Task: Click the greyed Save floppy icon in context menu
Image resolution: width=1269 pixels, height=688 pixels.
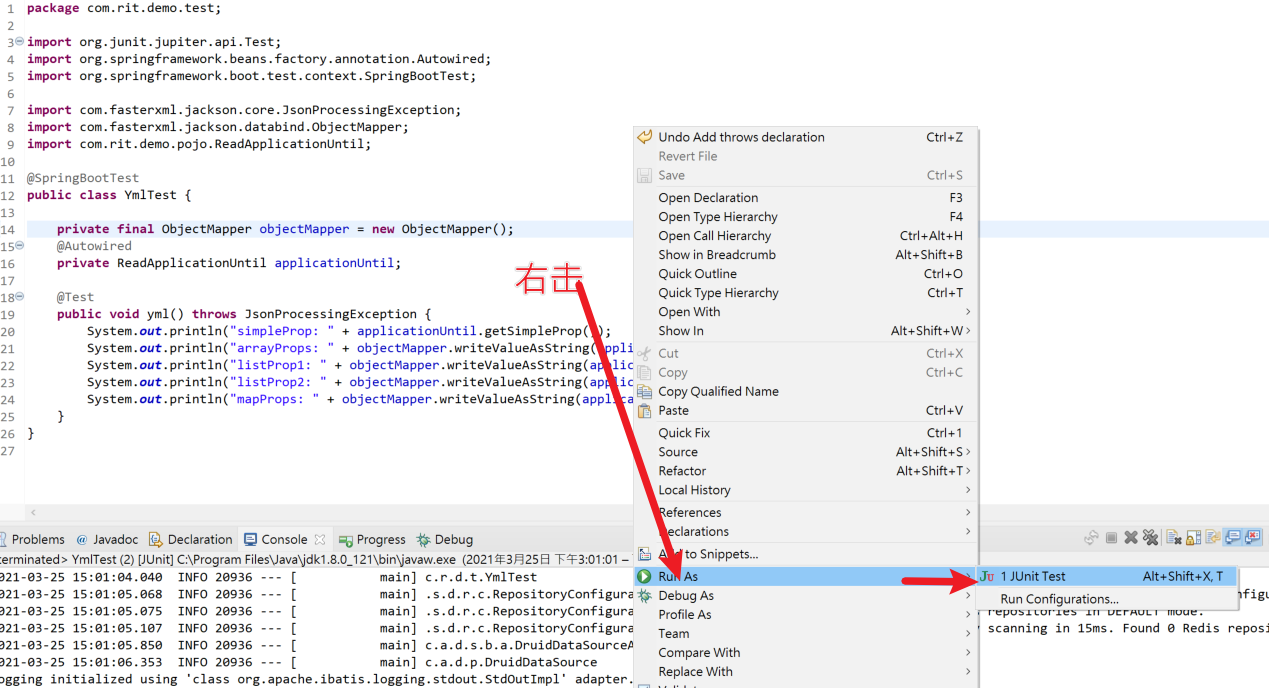Action: point(645,175)
